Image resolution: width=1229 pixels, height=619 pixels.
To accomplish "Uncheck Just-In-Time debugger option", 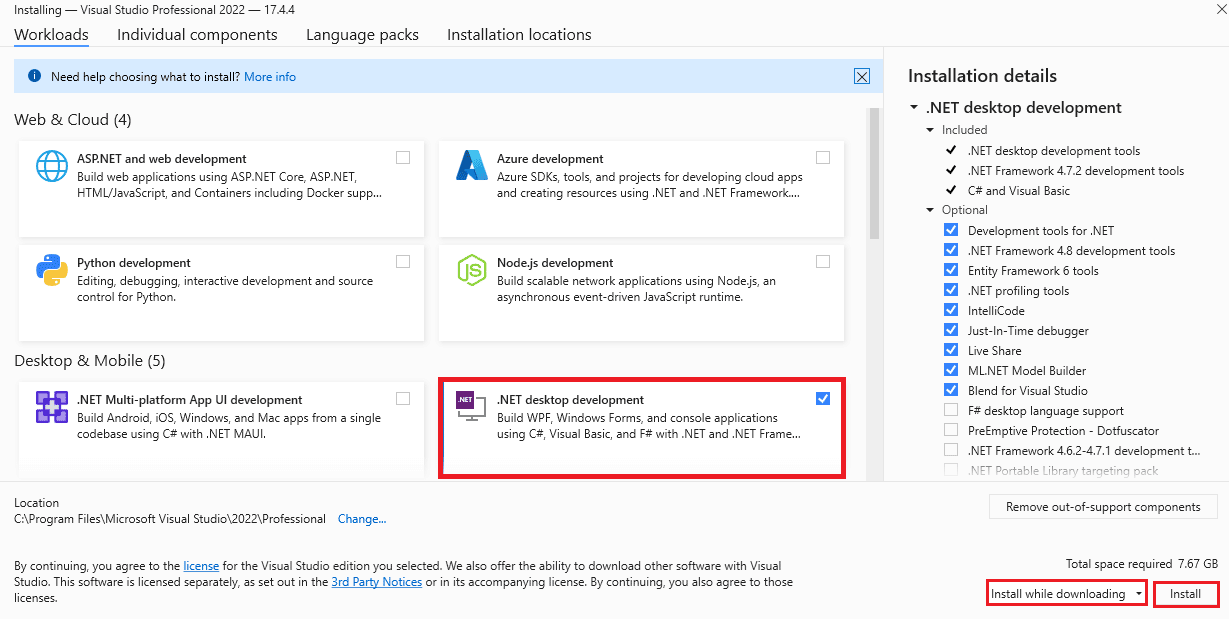I will click(951, 330).
